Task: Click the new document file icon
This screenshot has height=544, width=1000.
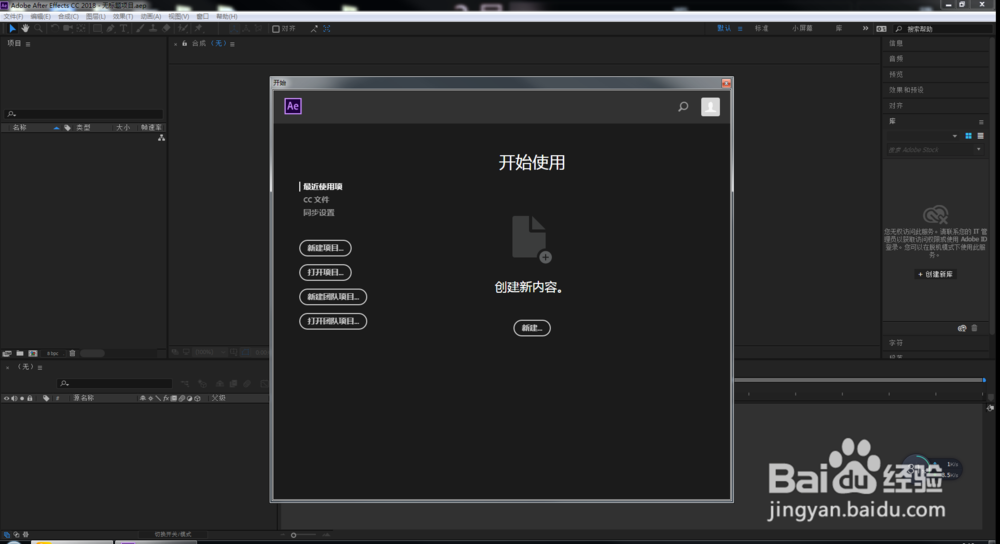Action: 531,239
